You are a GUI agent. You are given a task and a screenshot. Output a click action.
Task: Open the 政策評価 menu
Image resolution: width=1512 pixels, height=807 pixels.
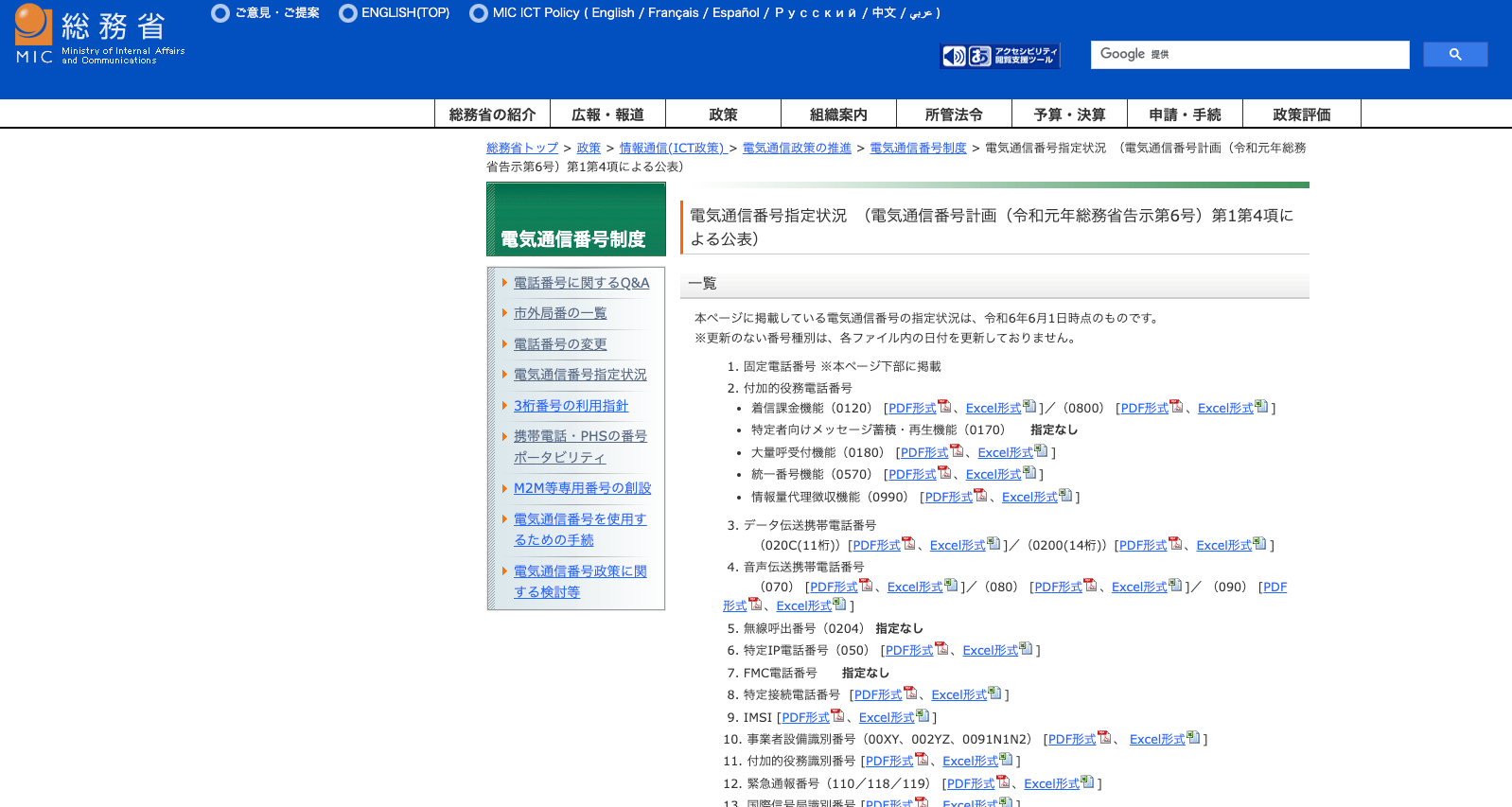(x=1301, y=114)
